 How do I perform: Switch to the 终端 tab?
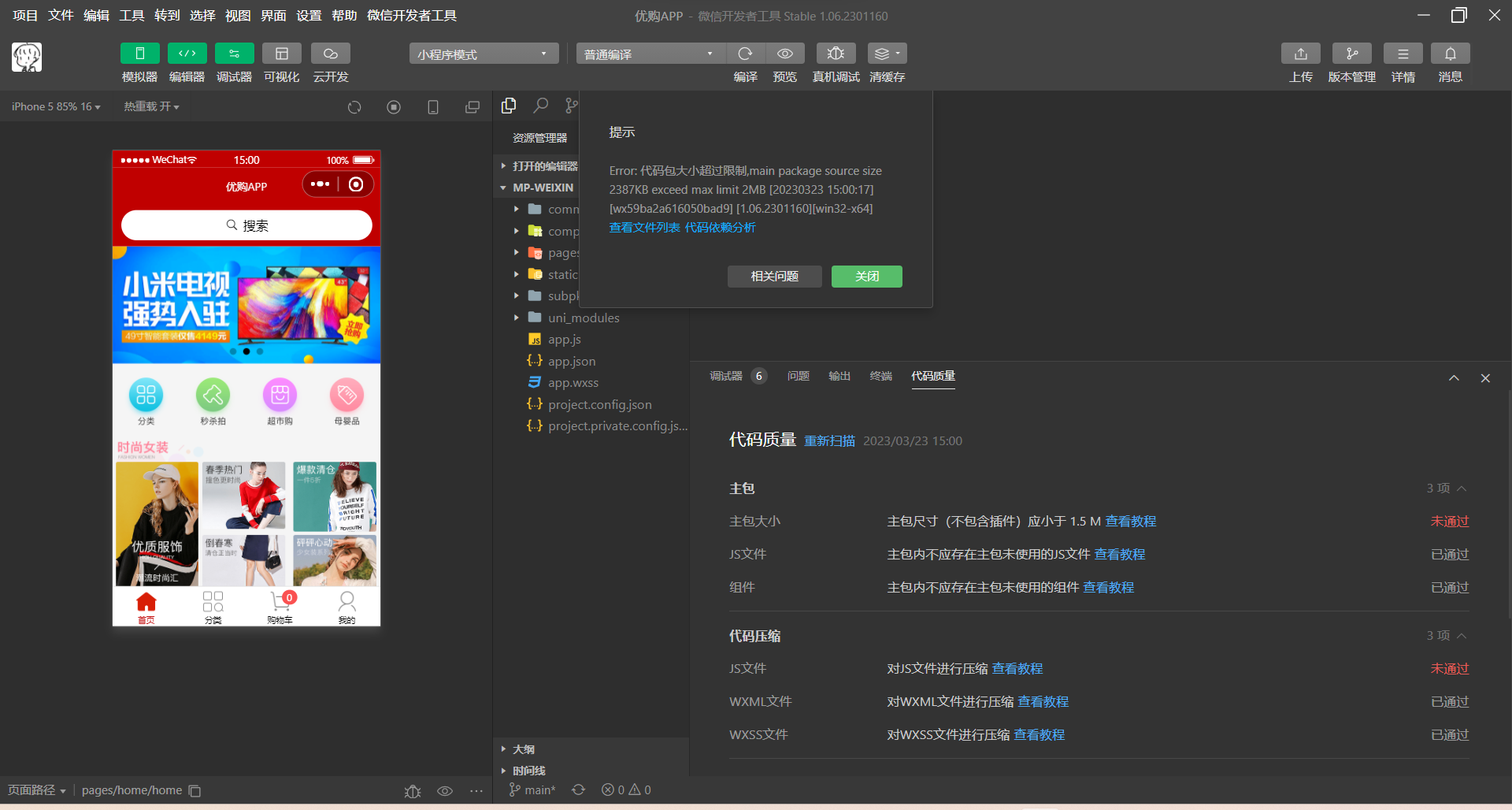pyautogui.click(x=881, y=376)
